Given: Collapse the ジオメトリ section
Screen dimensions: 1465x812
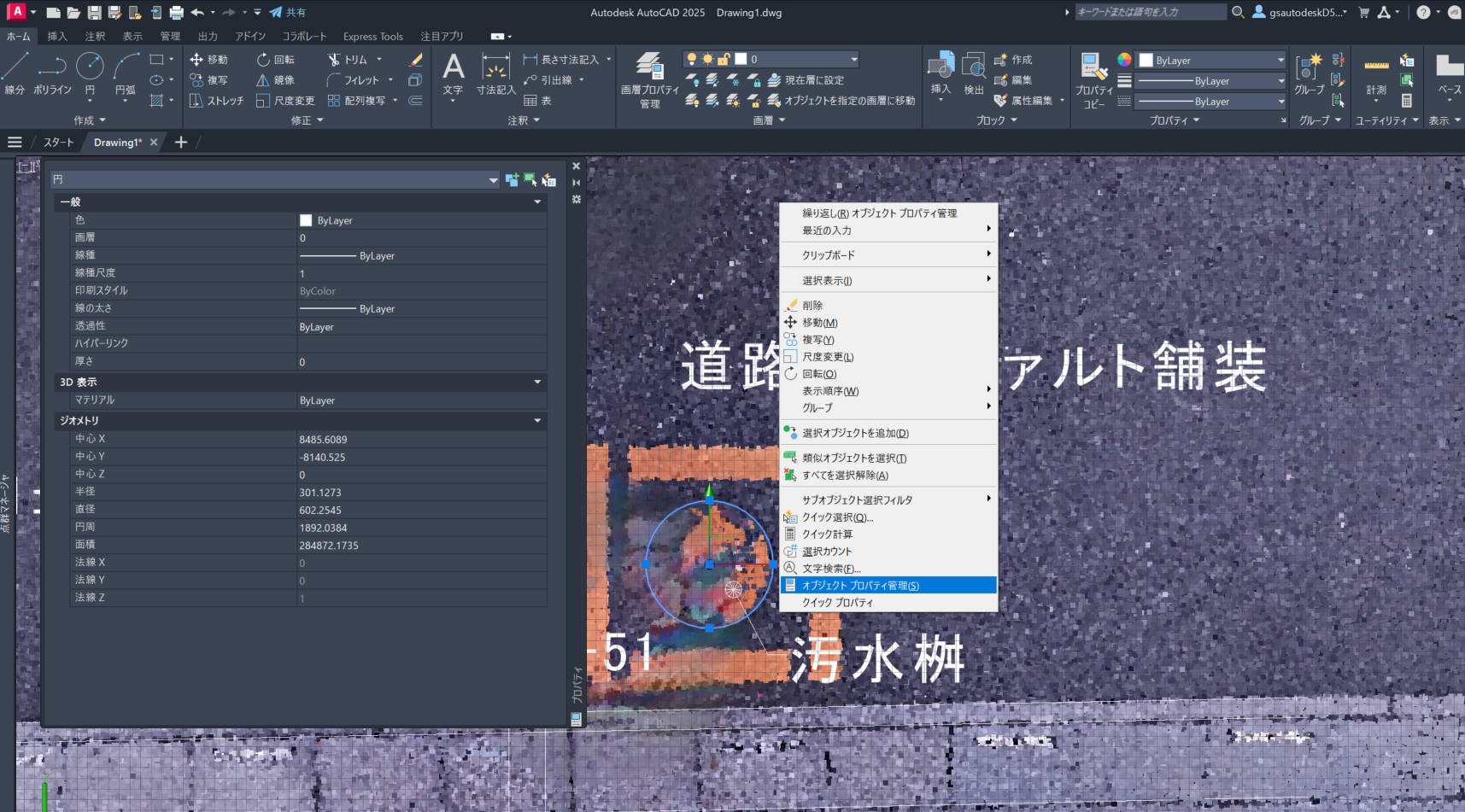Looking at the screenshot, I should tap(537, 421).
